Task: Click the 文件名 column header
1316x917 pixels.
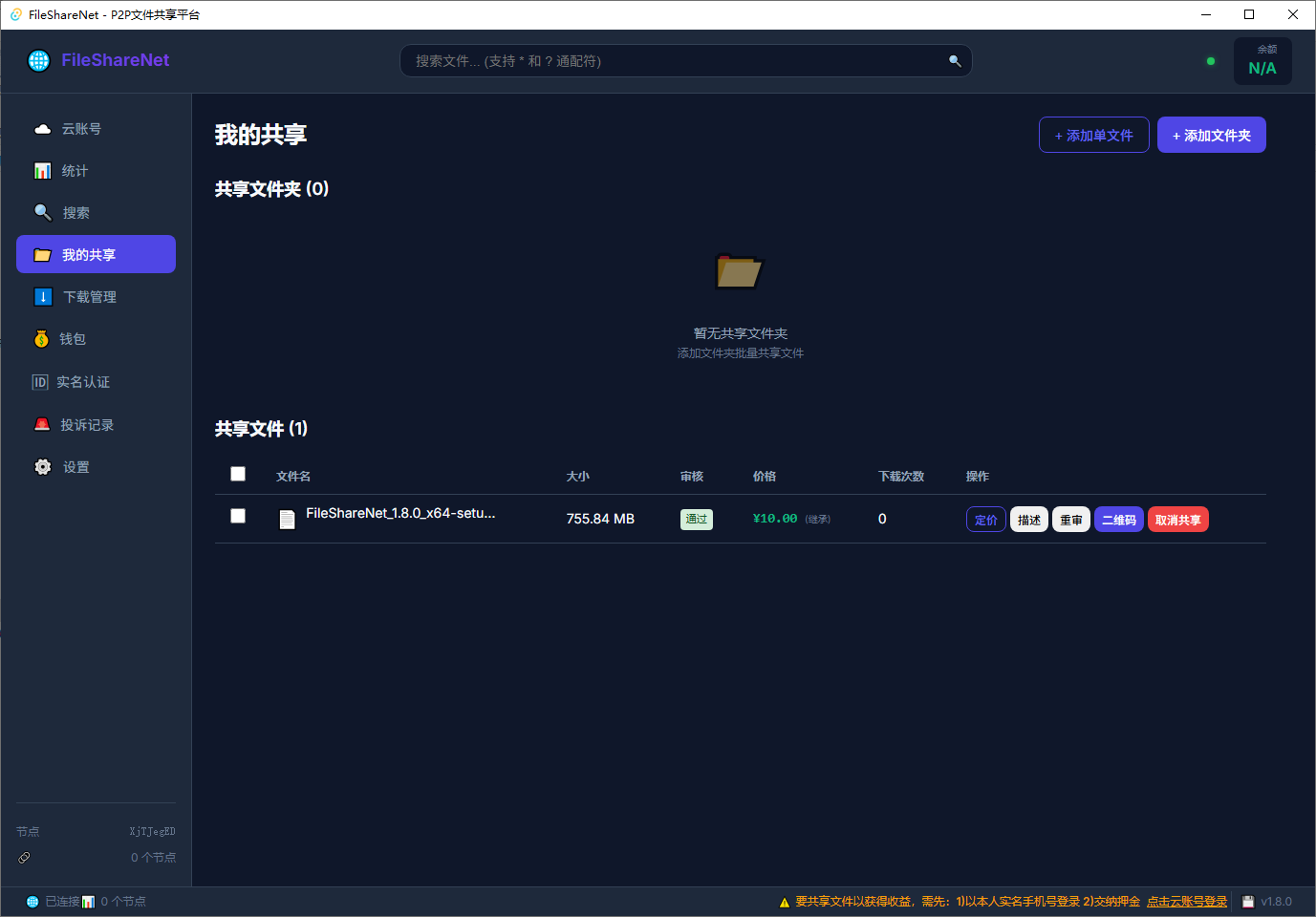Action: 293,476
